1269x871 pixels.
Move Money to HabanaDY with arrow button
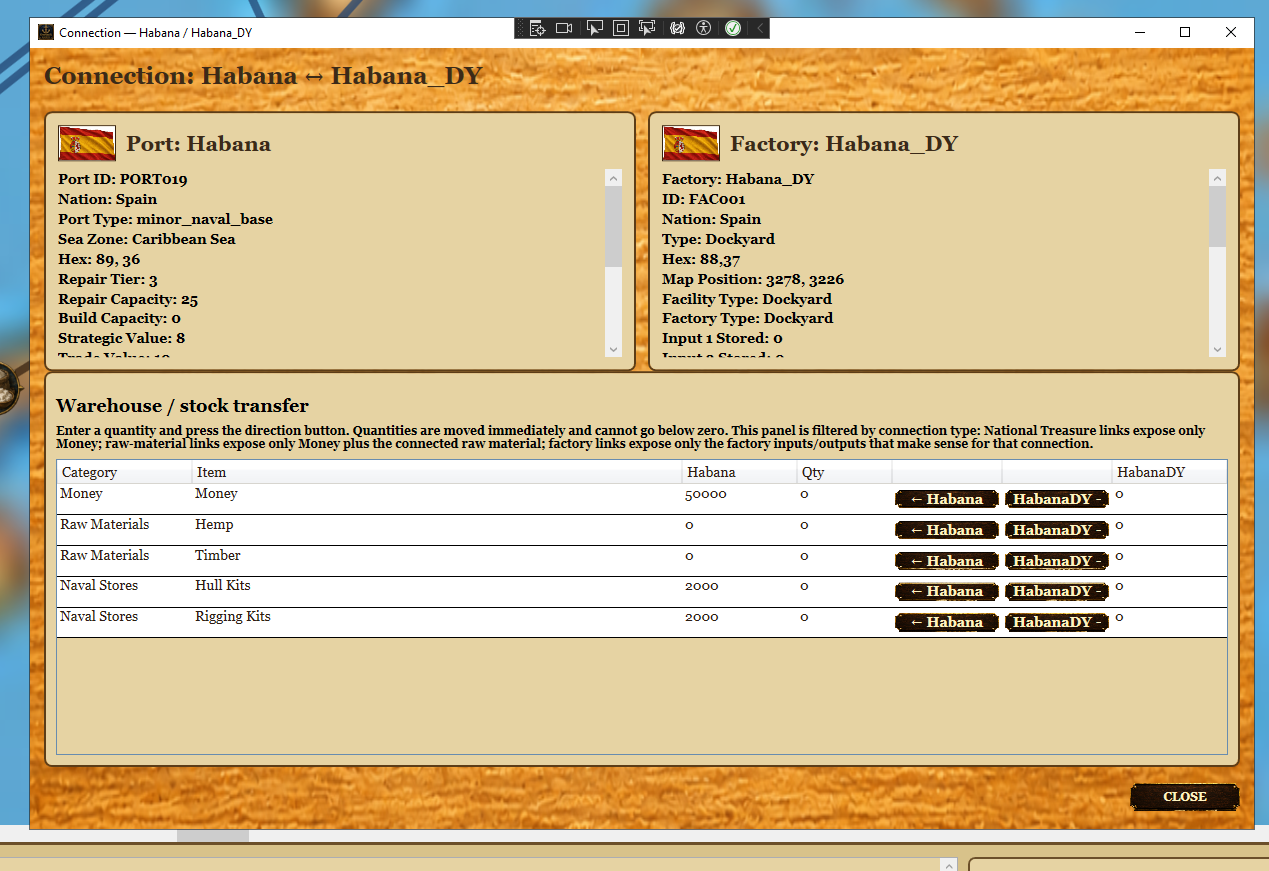pyautogui.click(x=1056, y=499)
